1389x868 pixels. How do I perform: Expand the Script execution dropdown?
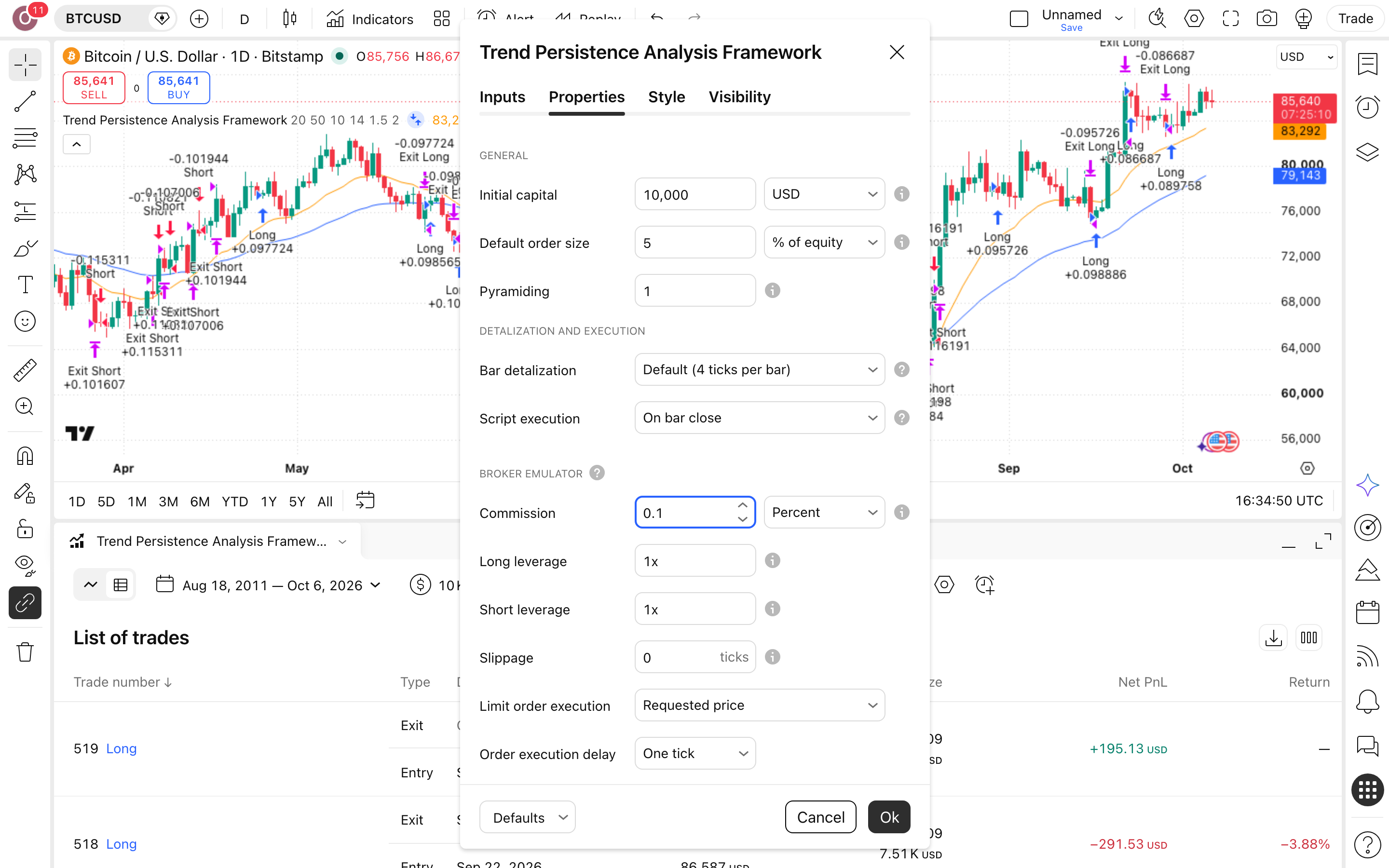point(759,418)
